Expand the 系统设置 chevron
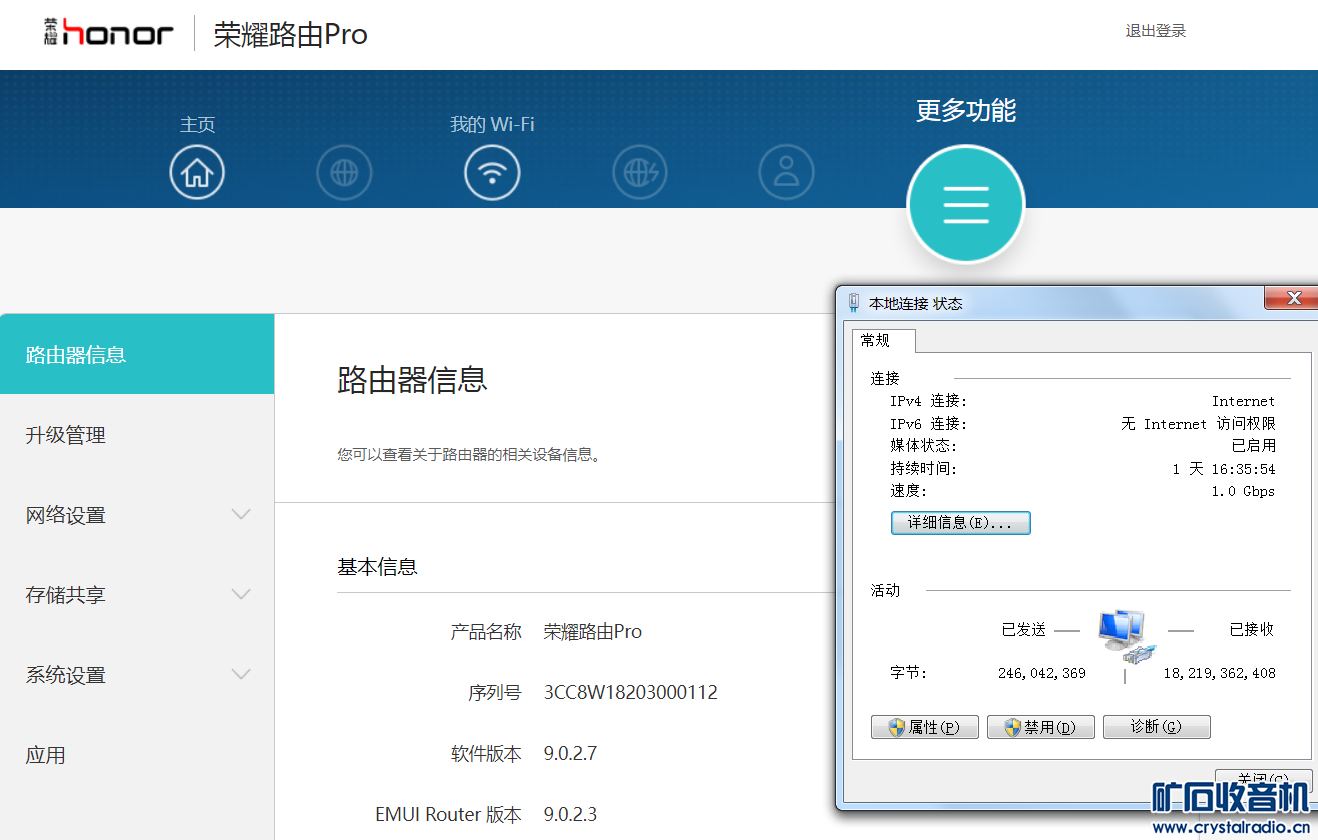This screenshot has height=840, width=1318. [241, 674]
